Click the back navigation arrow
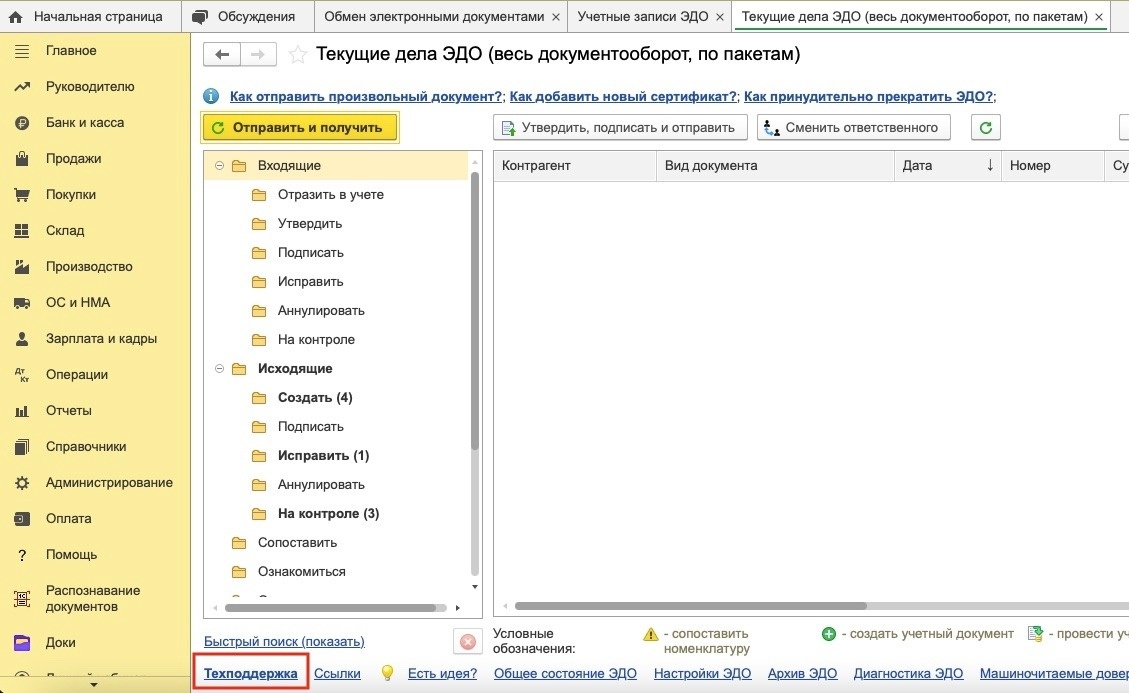This screenshot has height=693, width=1129. 222,54
